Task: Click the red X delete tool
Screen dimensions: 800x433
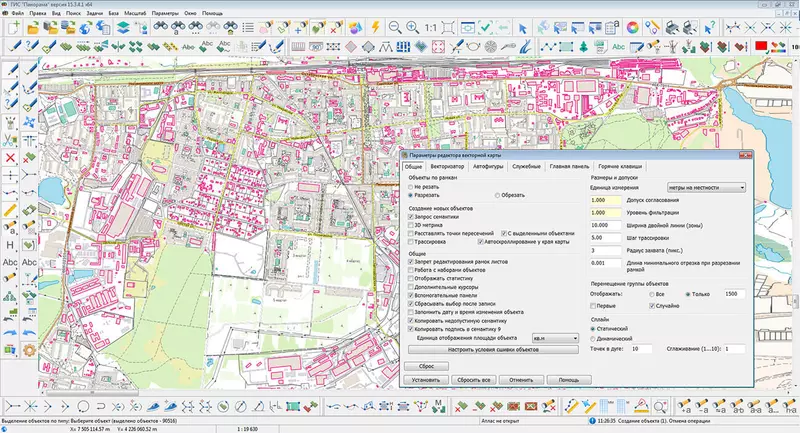Action: pyautogui.click(x=9, y=158)
